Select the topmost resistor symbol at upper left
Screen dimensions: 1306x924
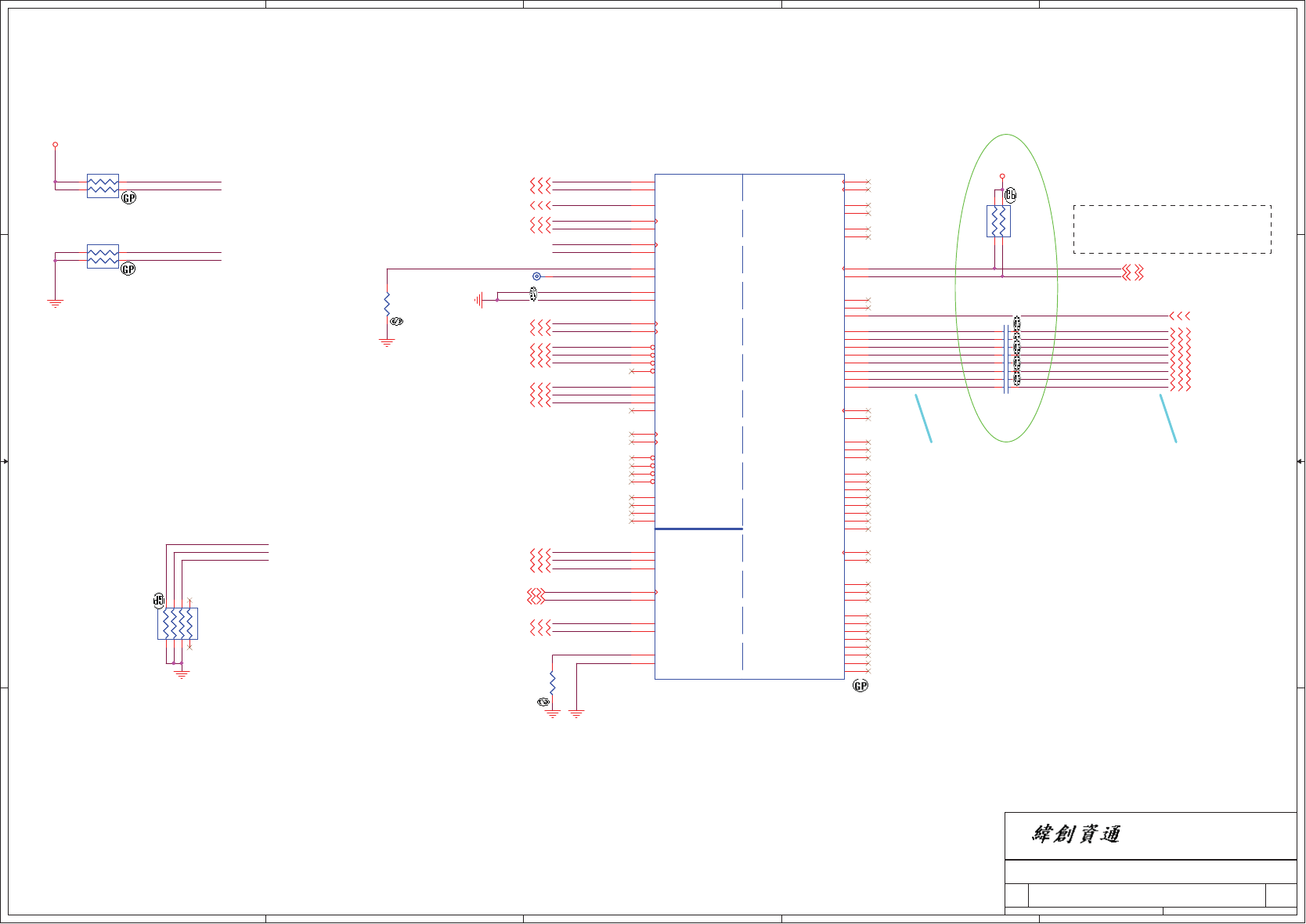[103, 186]
